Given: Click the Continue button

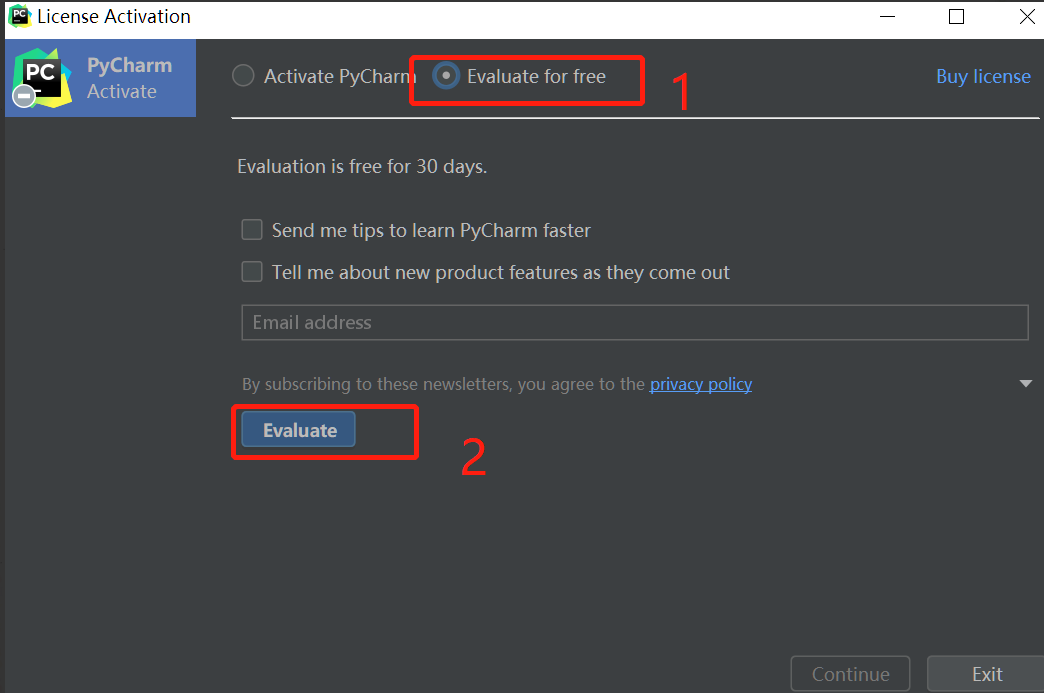Looking at the screenshot, I should [850, 674].
